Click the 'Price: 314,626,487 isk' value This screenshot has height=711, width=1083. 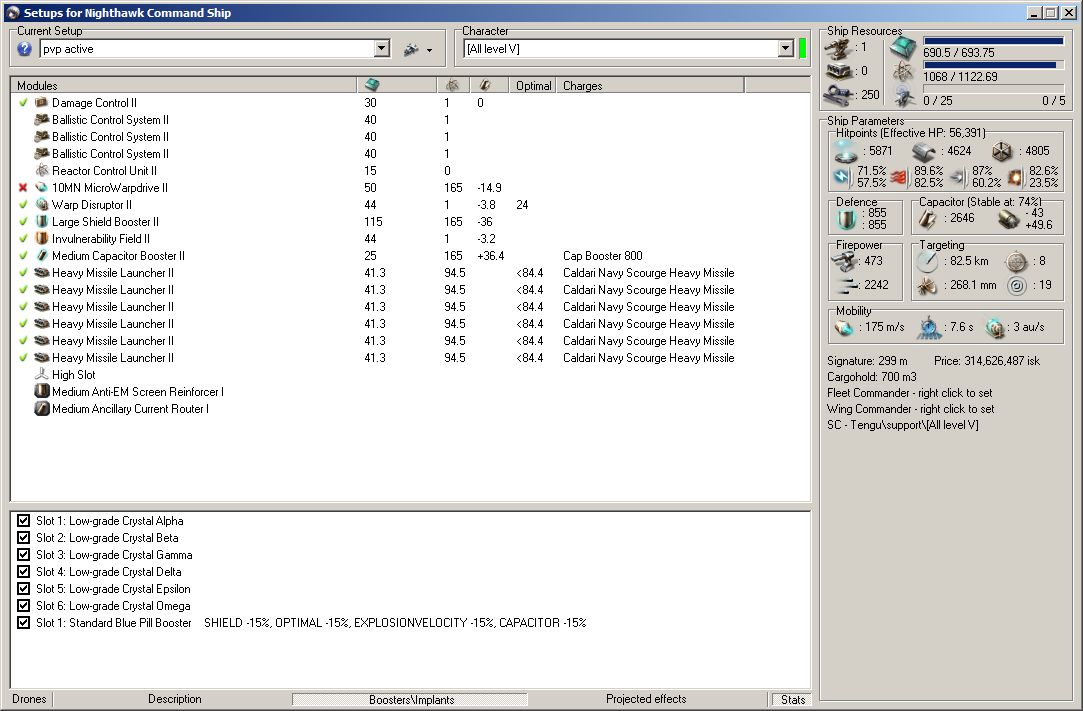click(x=986, y=361)
